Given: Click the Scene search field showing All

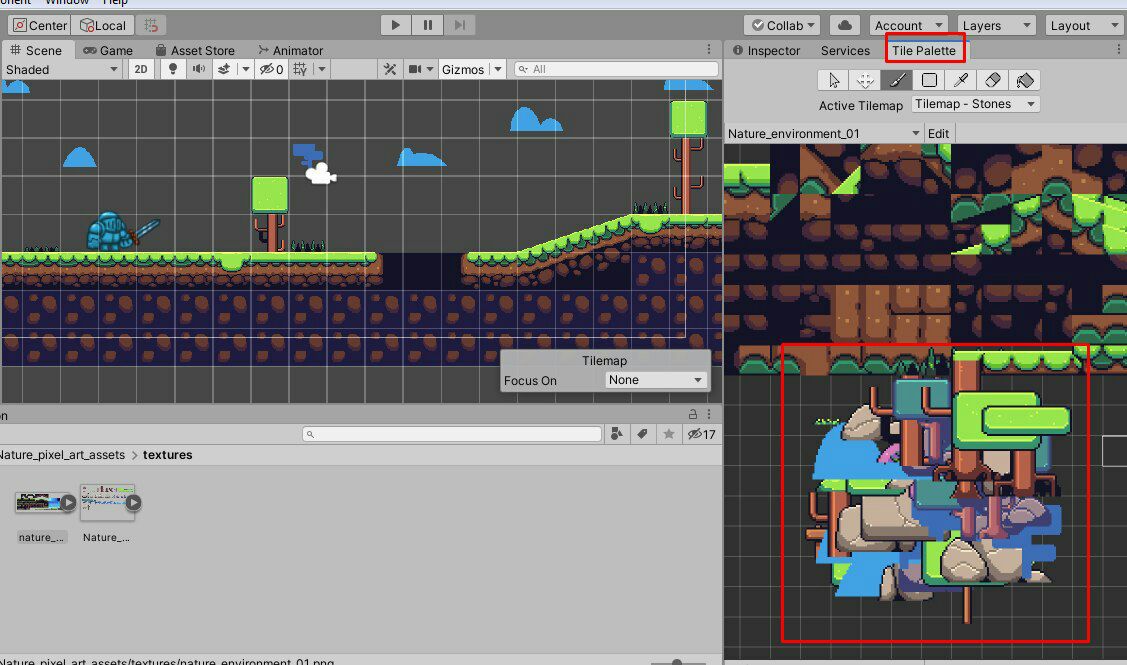Looking at the screenshot, I should pos(617,69).
